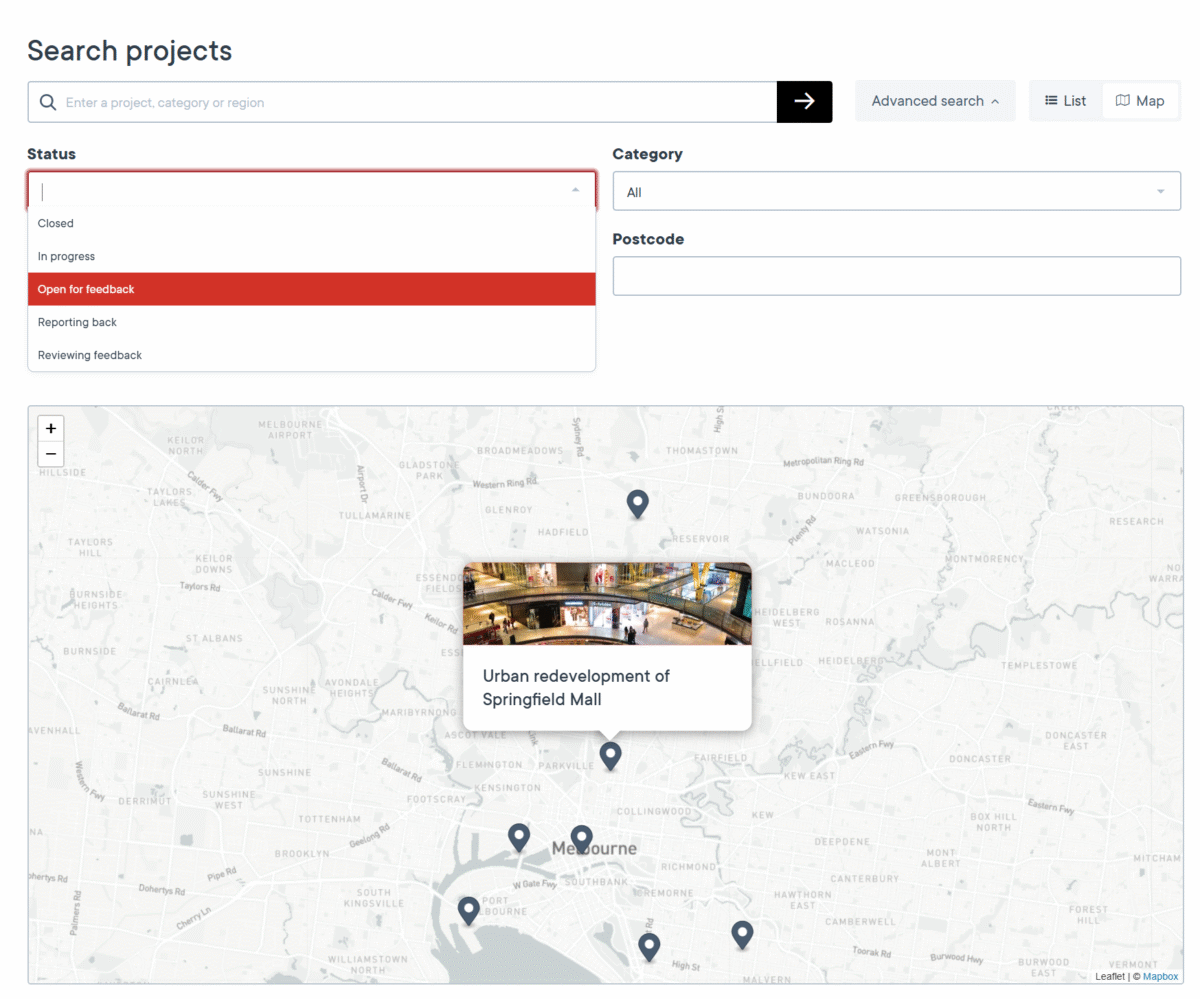Click the pin near High St
Screen dimensions: 1200x999
point(649,946)
